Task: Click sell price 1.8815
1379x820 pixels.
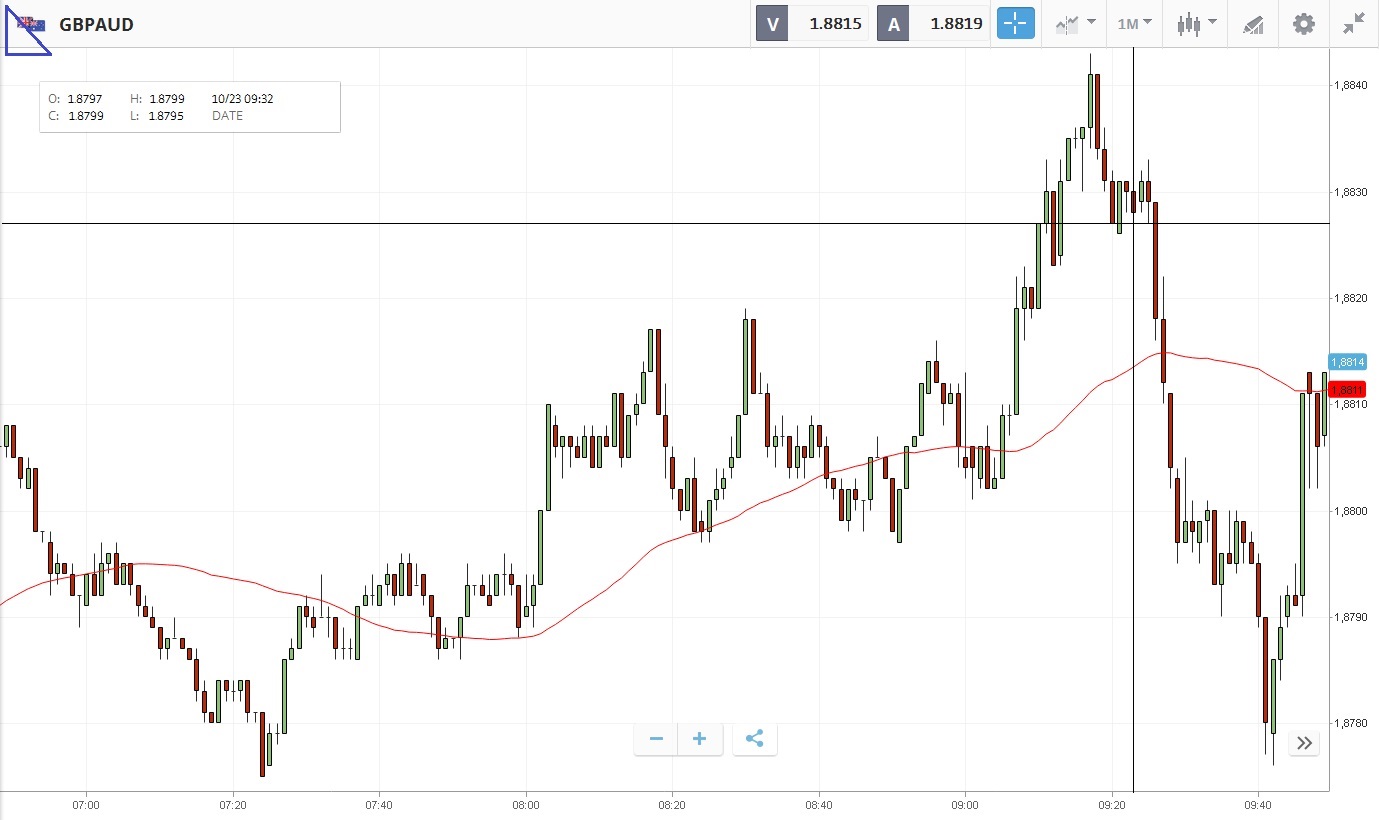Action: point(835,24)
